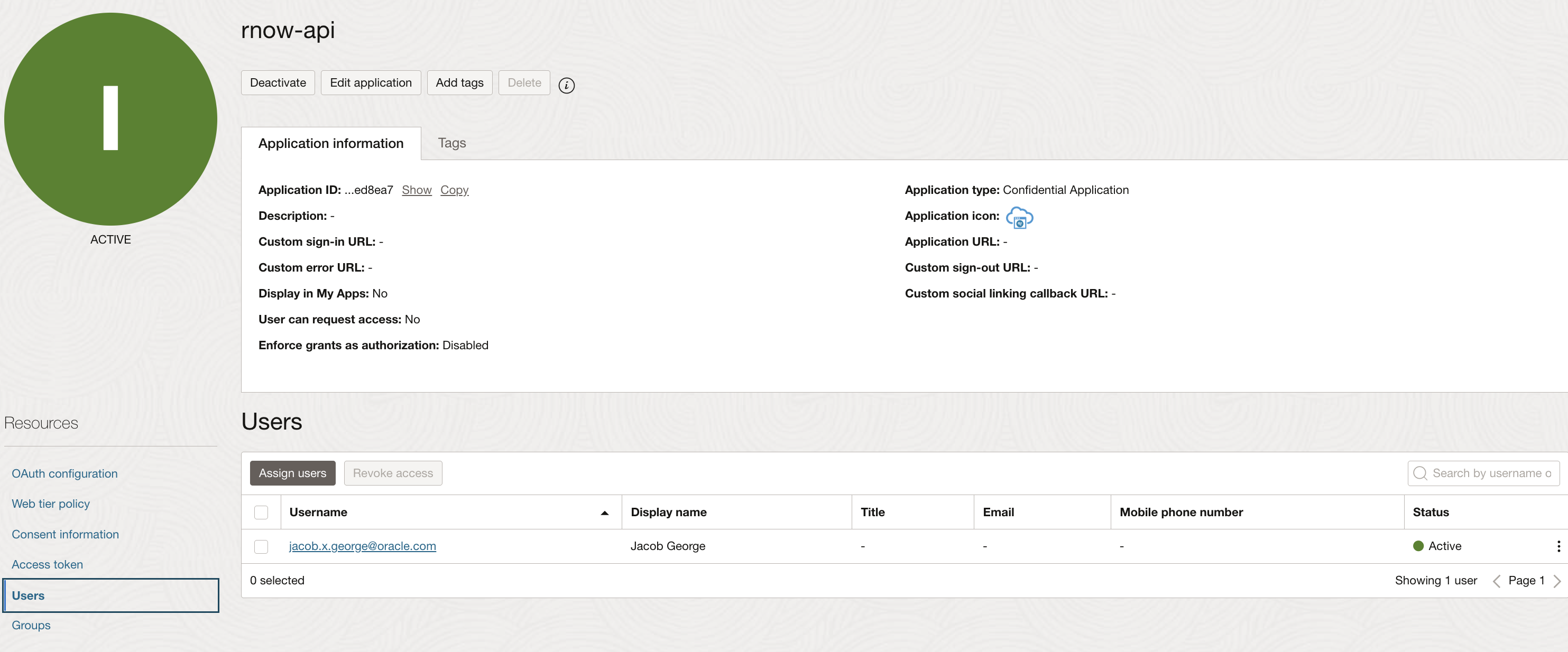
Task: Reveal the full Application ID via Show
Action: (x=417, y=189)
